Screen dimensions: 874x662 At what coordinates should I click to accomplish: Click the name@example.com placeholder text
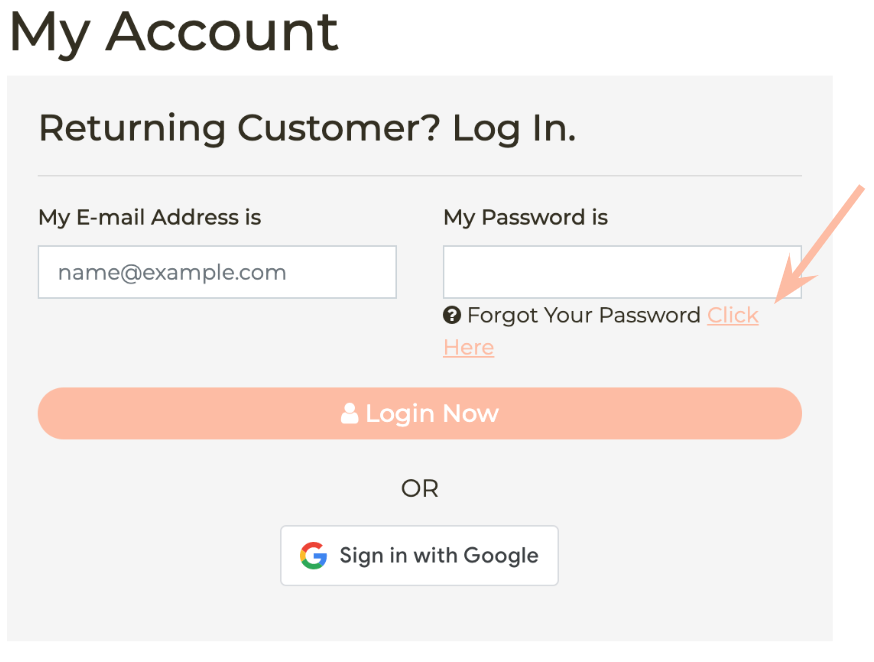172,272
